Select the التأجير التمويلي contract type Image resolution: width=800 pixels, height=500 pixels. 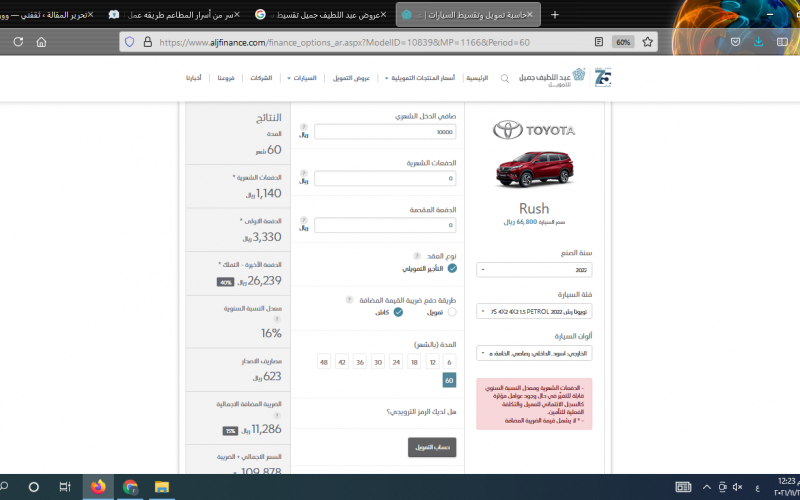pyautogui.click(x=452, y=268)
